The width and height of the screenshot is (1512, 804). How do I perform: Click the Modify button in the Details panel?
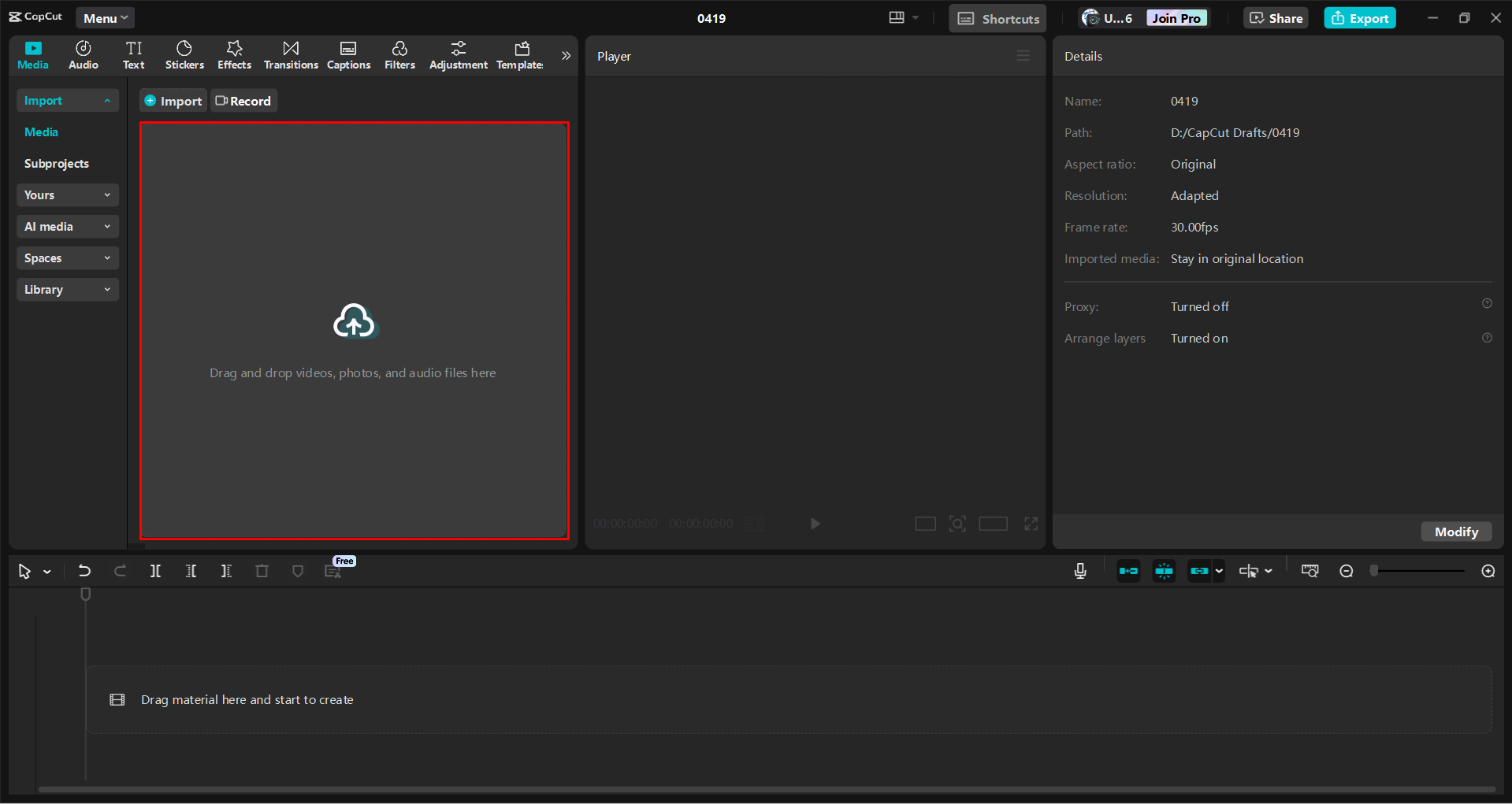pos(1455,532)
